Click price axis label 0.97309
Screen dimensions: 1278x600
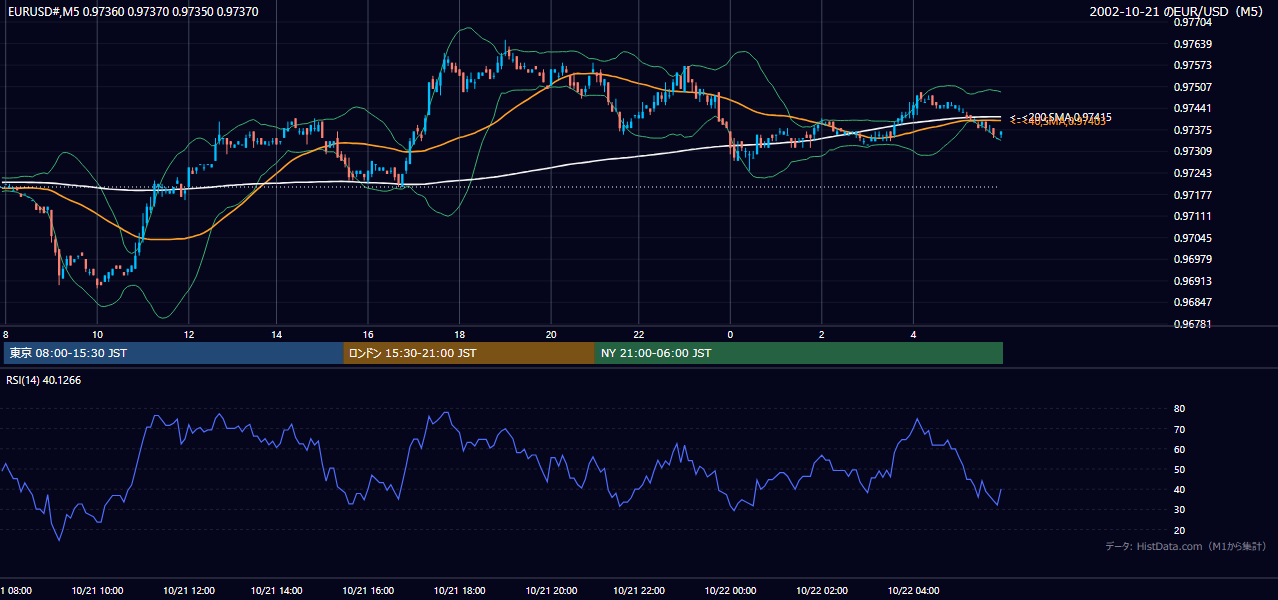coord(1192,151)
